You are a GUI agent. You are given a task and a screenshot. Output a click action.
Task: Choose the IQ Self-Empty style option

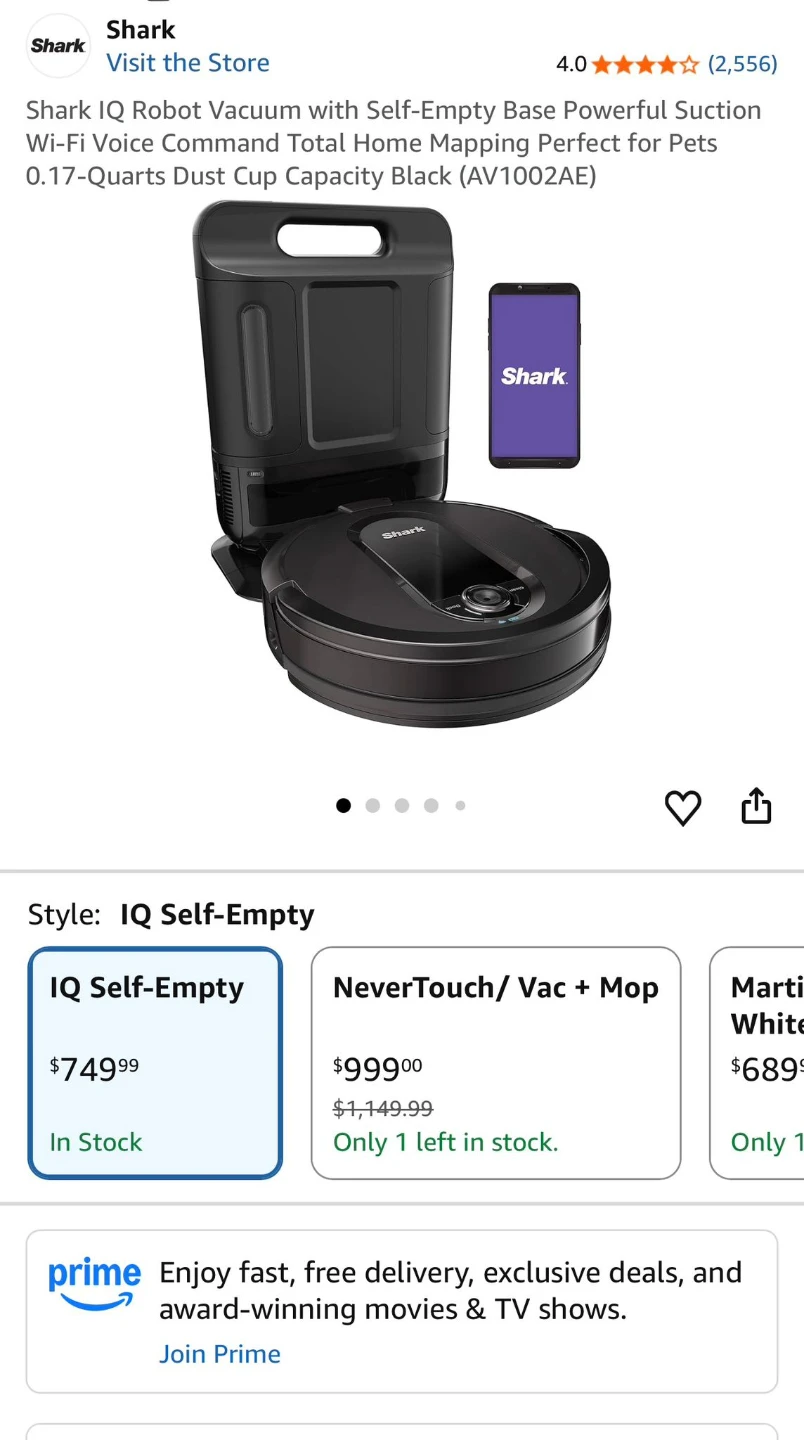(155, 1063)
